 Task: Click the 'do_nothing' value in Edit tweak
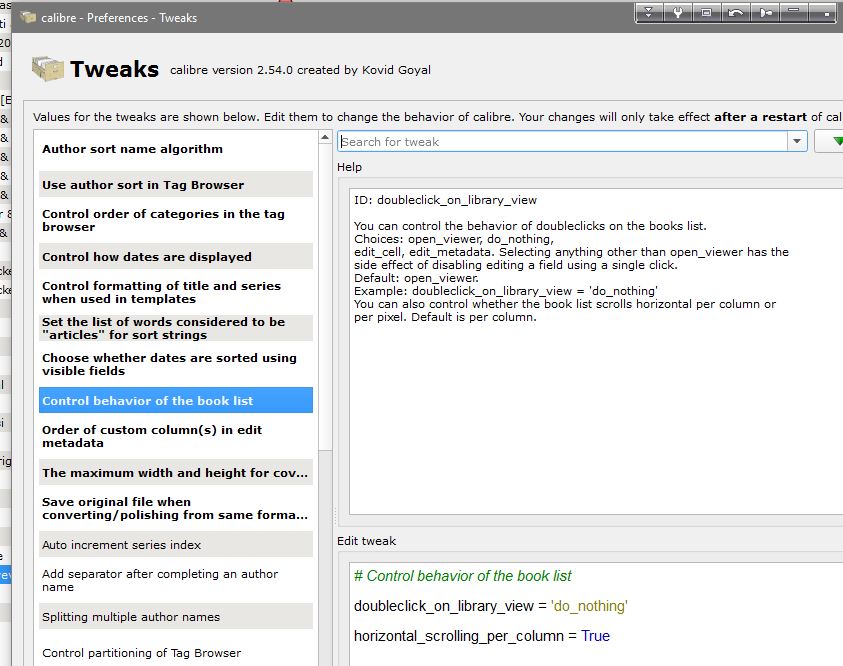pos(589,606)
